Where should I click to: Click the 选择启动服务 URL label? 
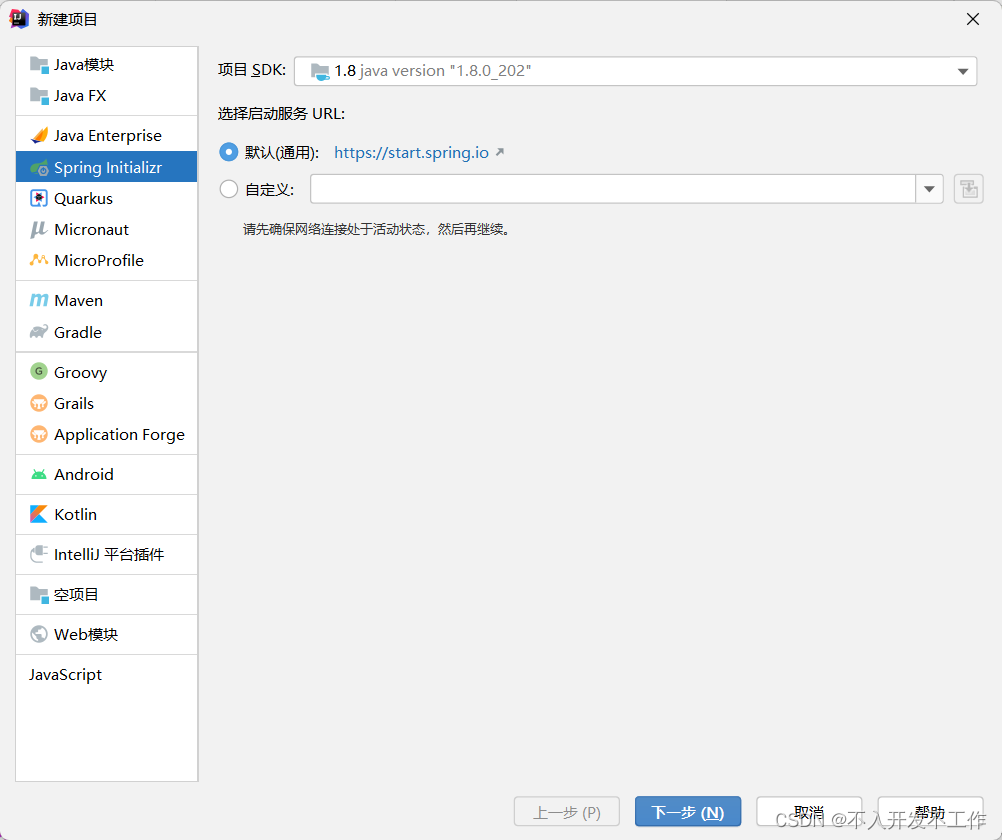(x=281, y=114)
